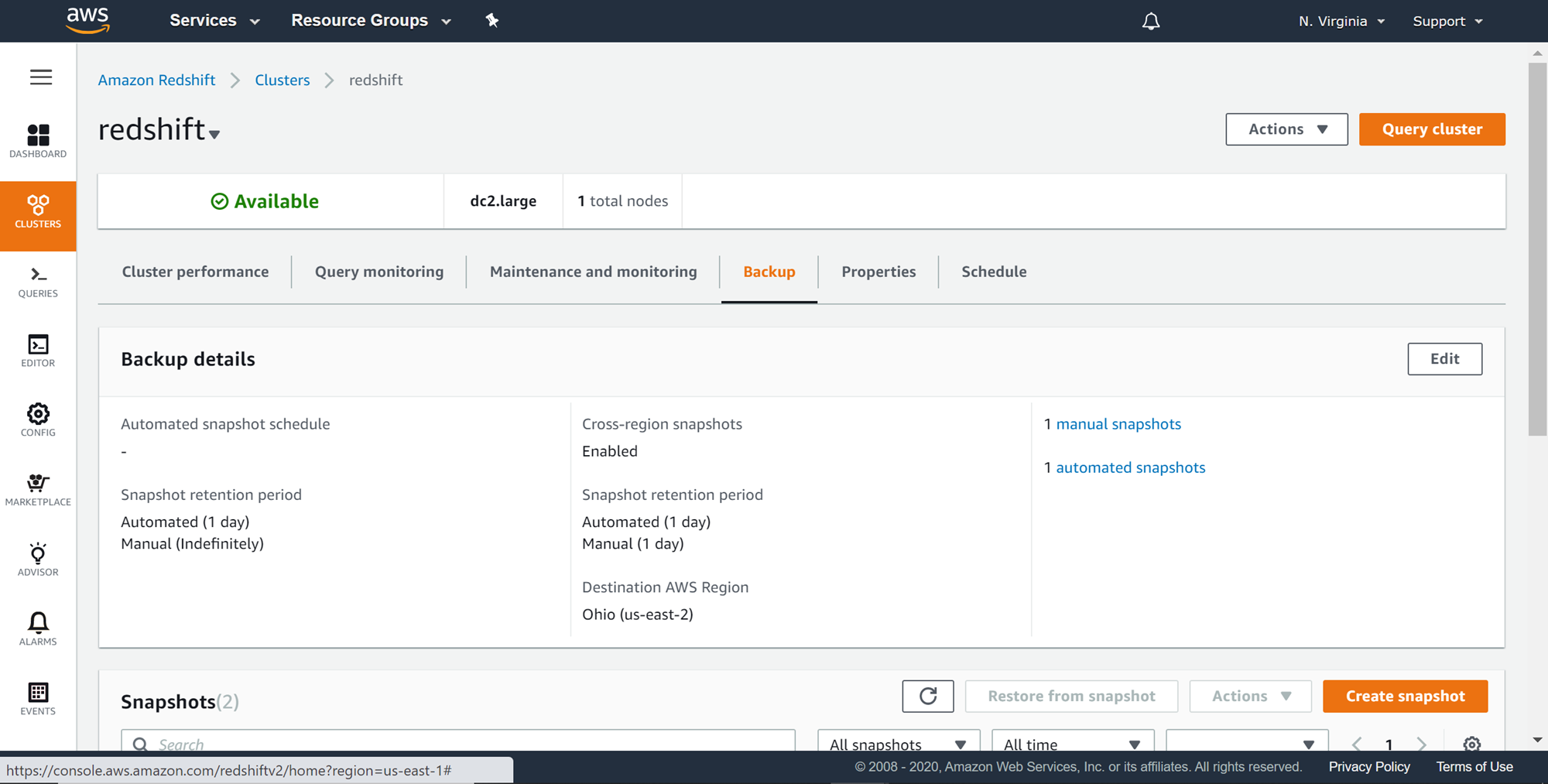Open the Dashboard sidebar icon
Viewport: 1548px width, 784px height.
click(38, 141)
